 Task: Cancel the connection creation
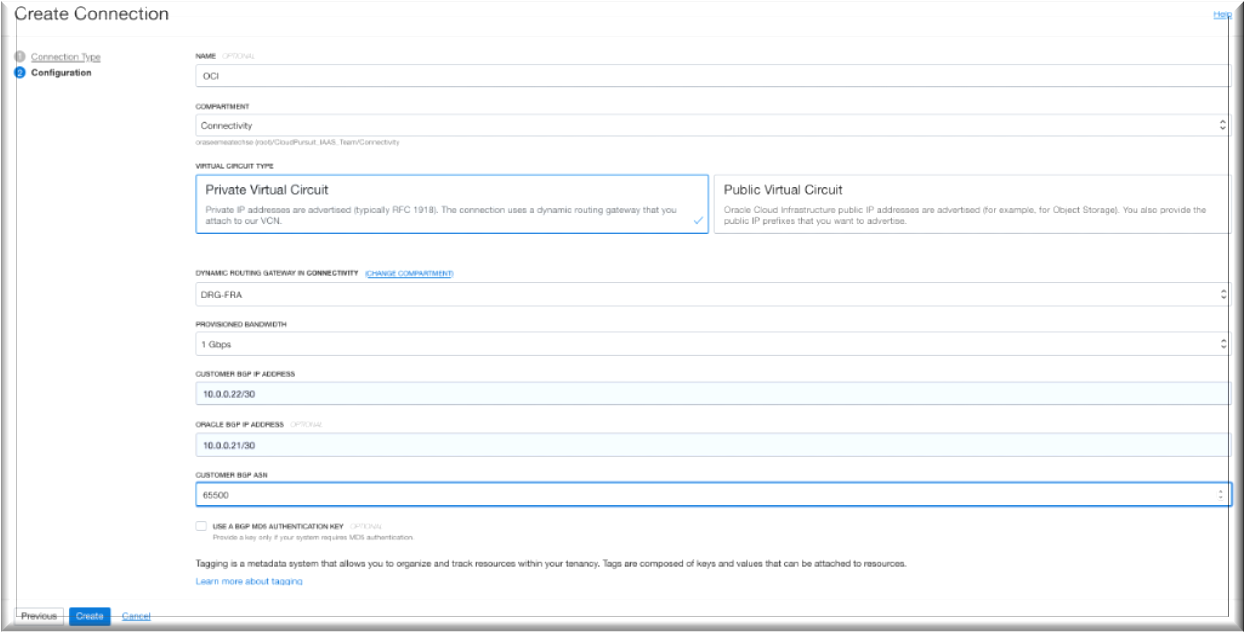tap(136, 616)
